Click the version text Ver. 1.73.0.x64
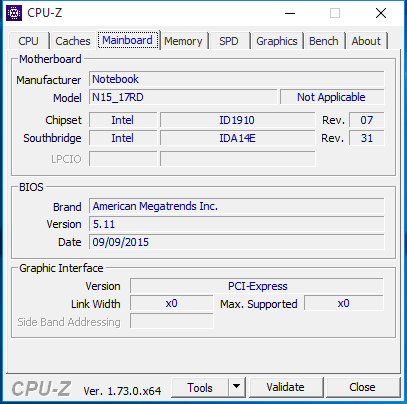The width and height of the screenshot is (407, 404). coord(122,391)
